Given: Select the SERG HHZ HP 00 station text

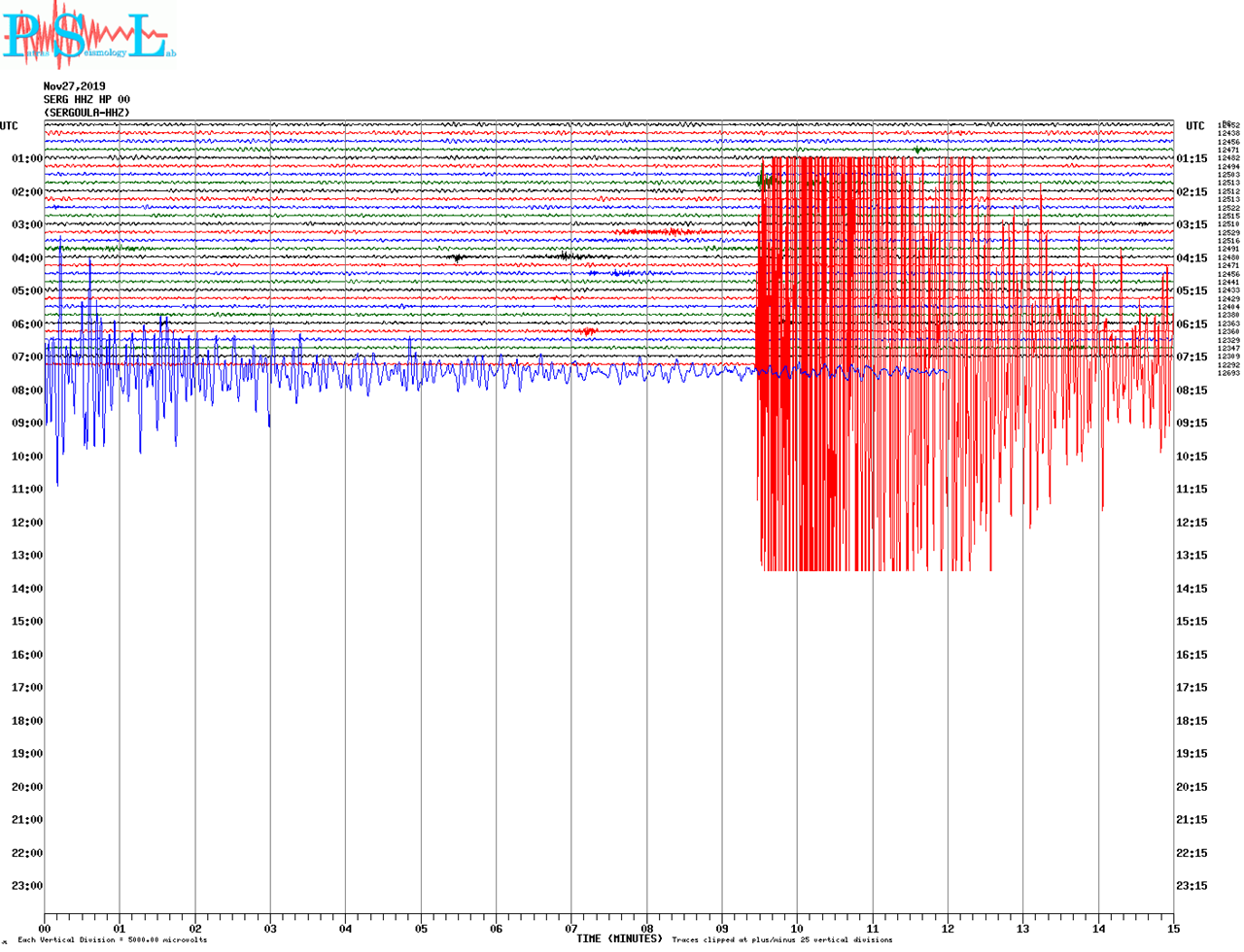Looking at the screenshot, I should pos(86,99).
